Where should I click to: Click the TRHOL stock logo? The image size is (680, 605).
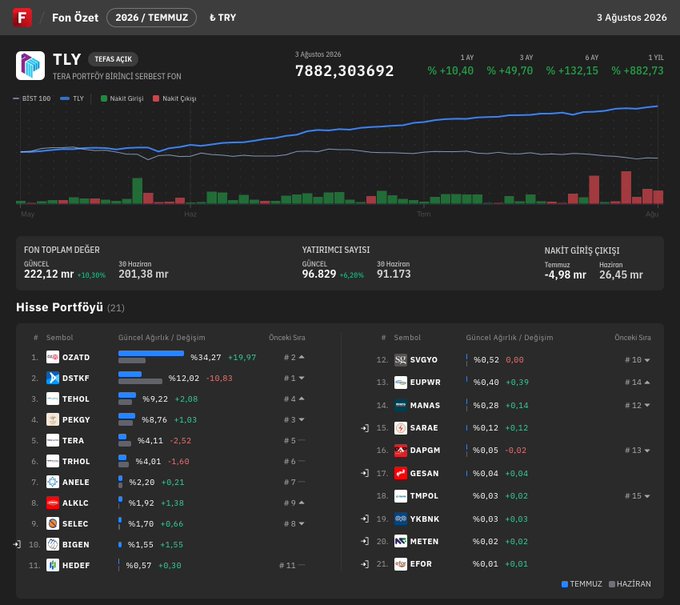[x=52, y=461]
